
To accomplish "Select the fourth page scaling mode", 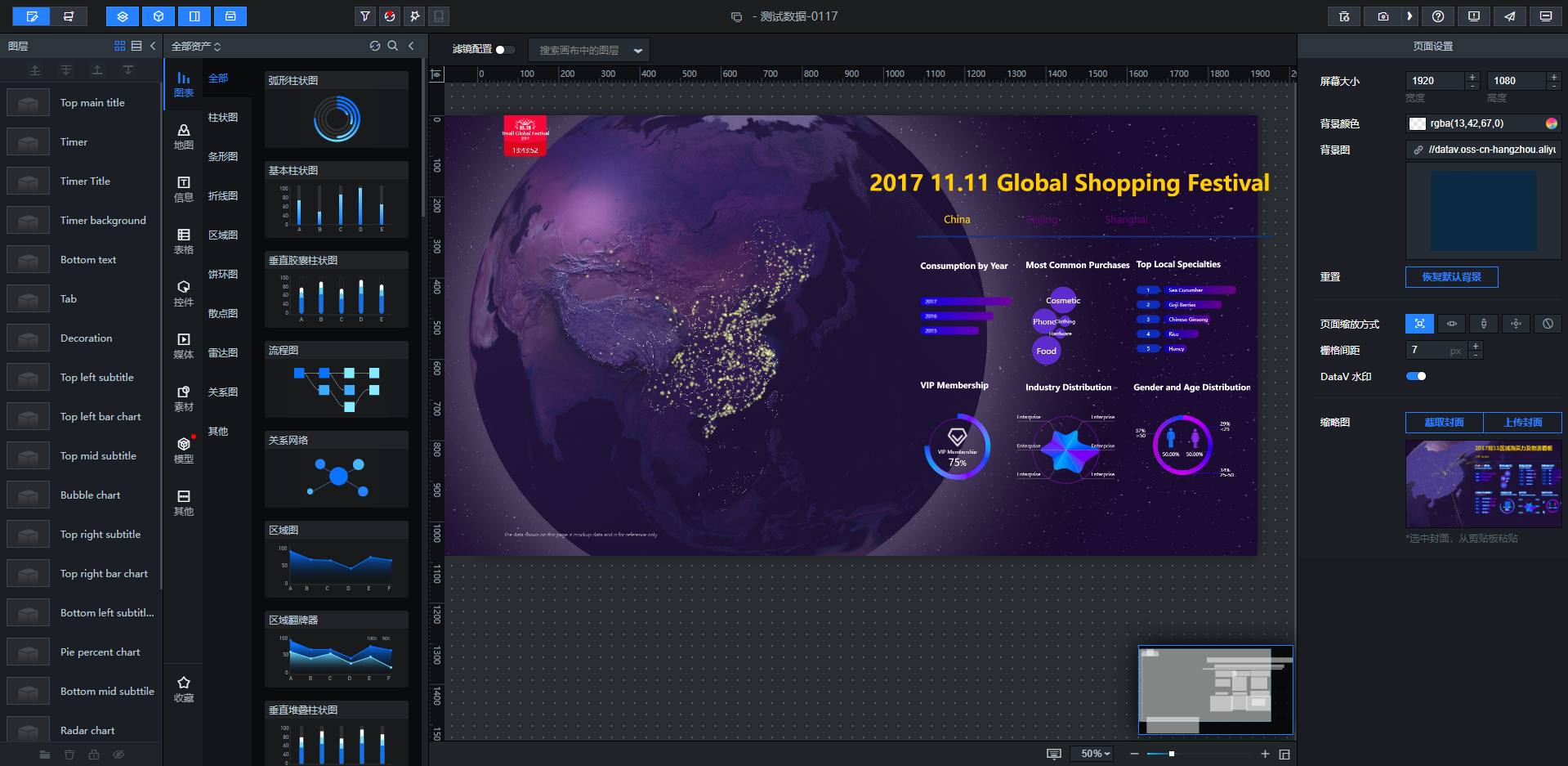I will pos(1516,324).
